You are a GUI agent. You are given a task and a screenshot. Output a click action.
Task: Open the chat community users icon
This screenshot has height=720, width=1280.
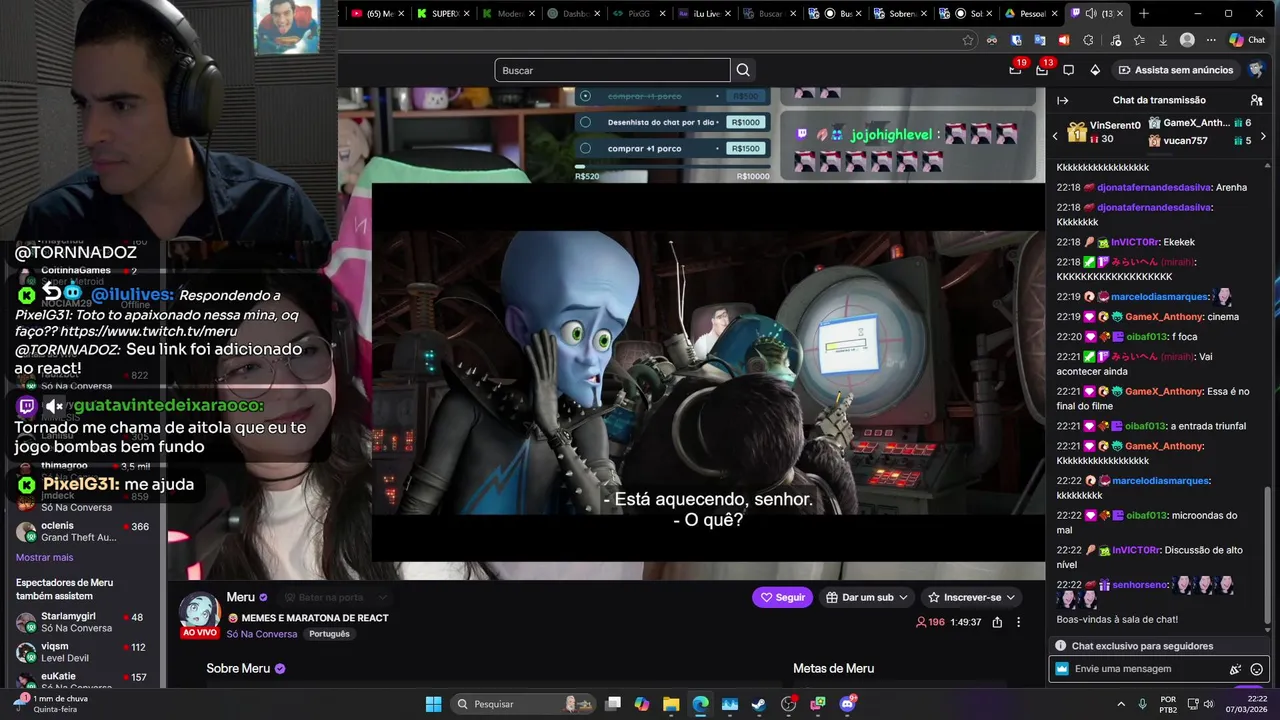(x=1256, y=100)
